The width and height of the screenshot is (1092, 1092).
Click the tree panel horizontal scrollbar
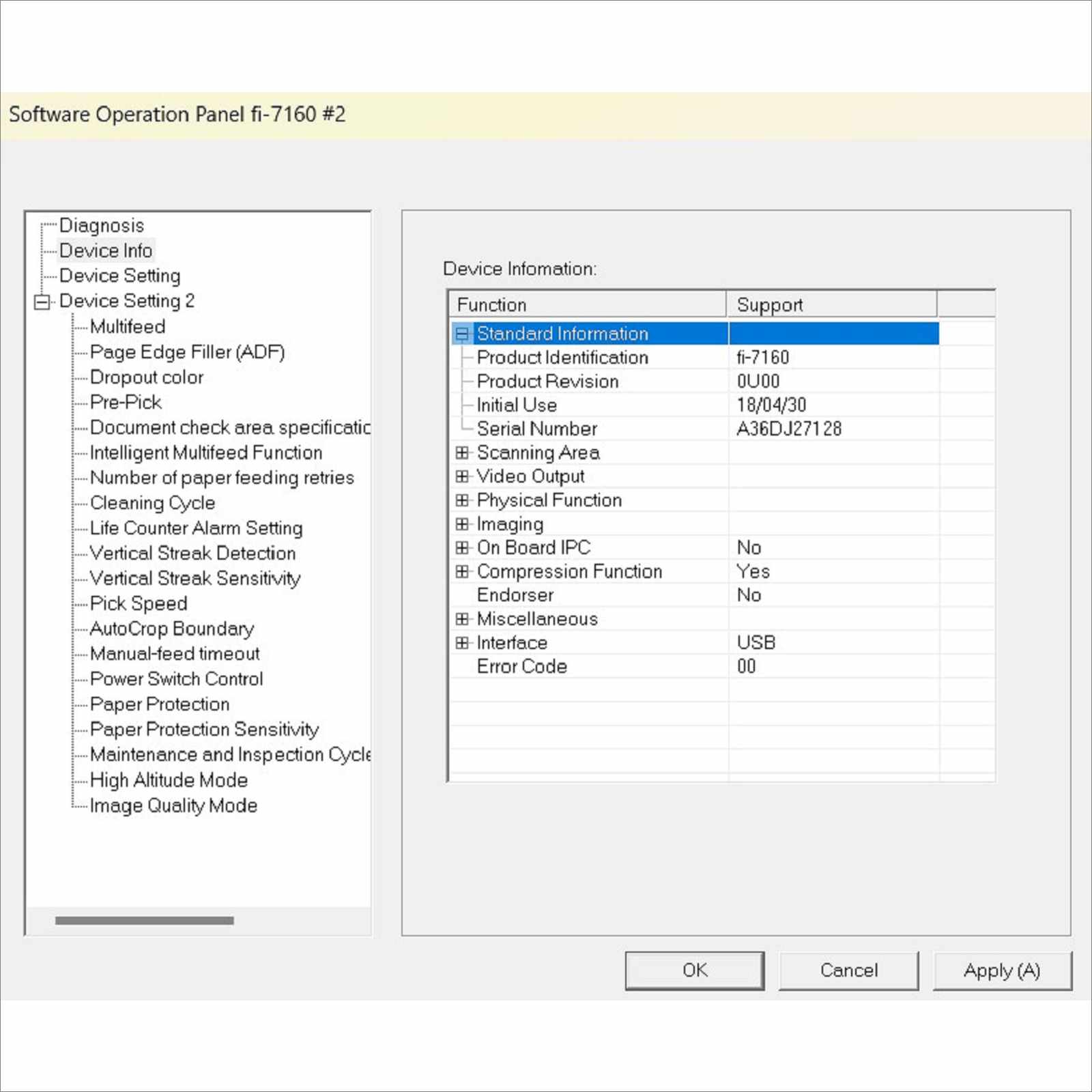(x=145, y=921)
